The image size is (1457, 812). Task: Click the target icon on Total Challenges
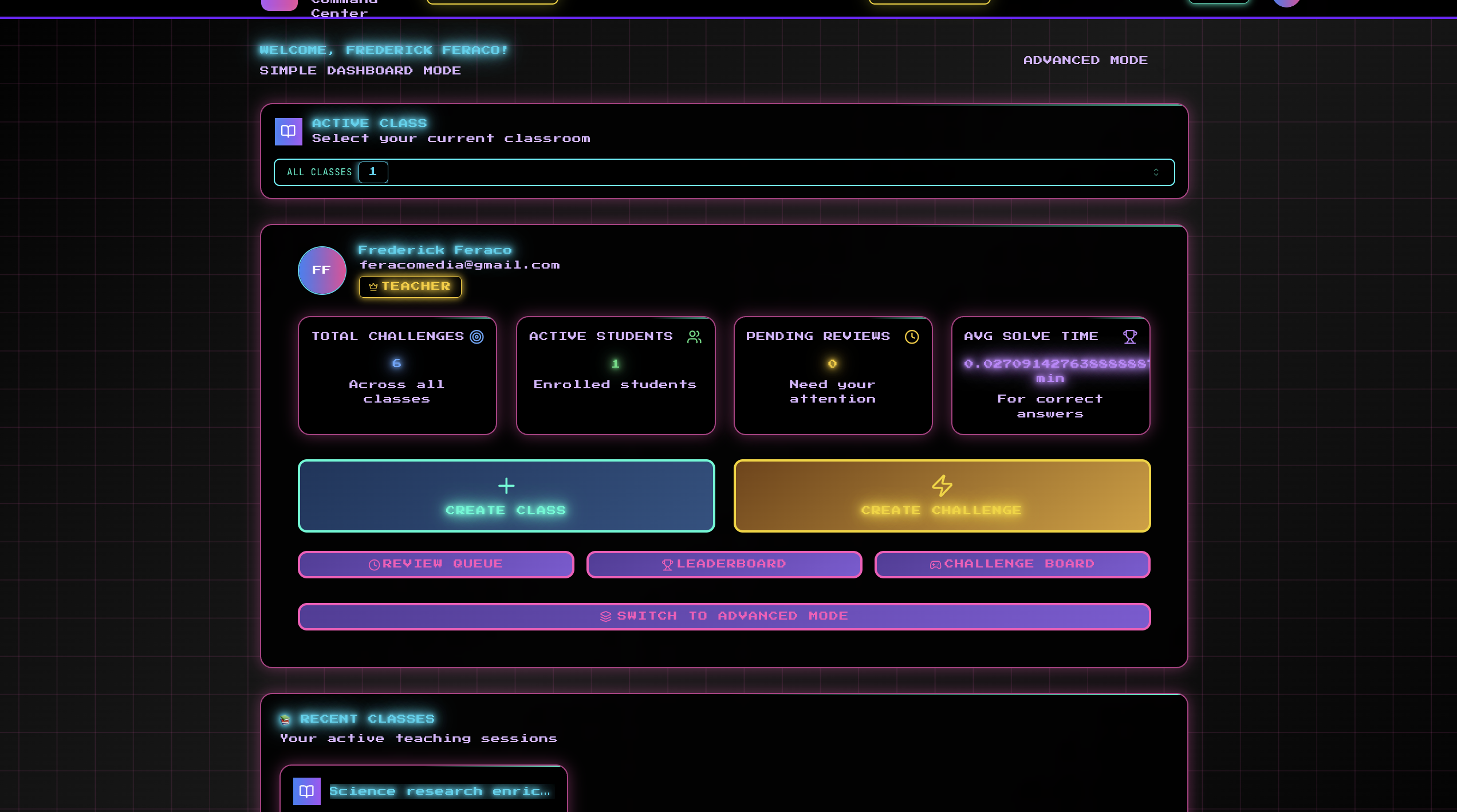(477, 337)
